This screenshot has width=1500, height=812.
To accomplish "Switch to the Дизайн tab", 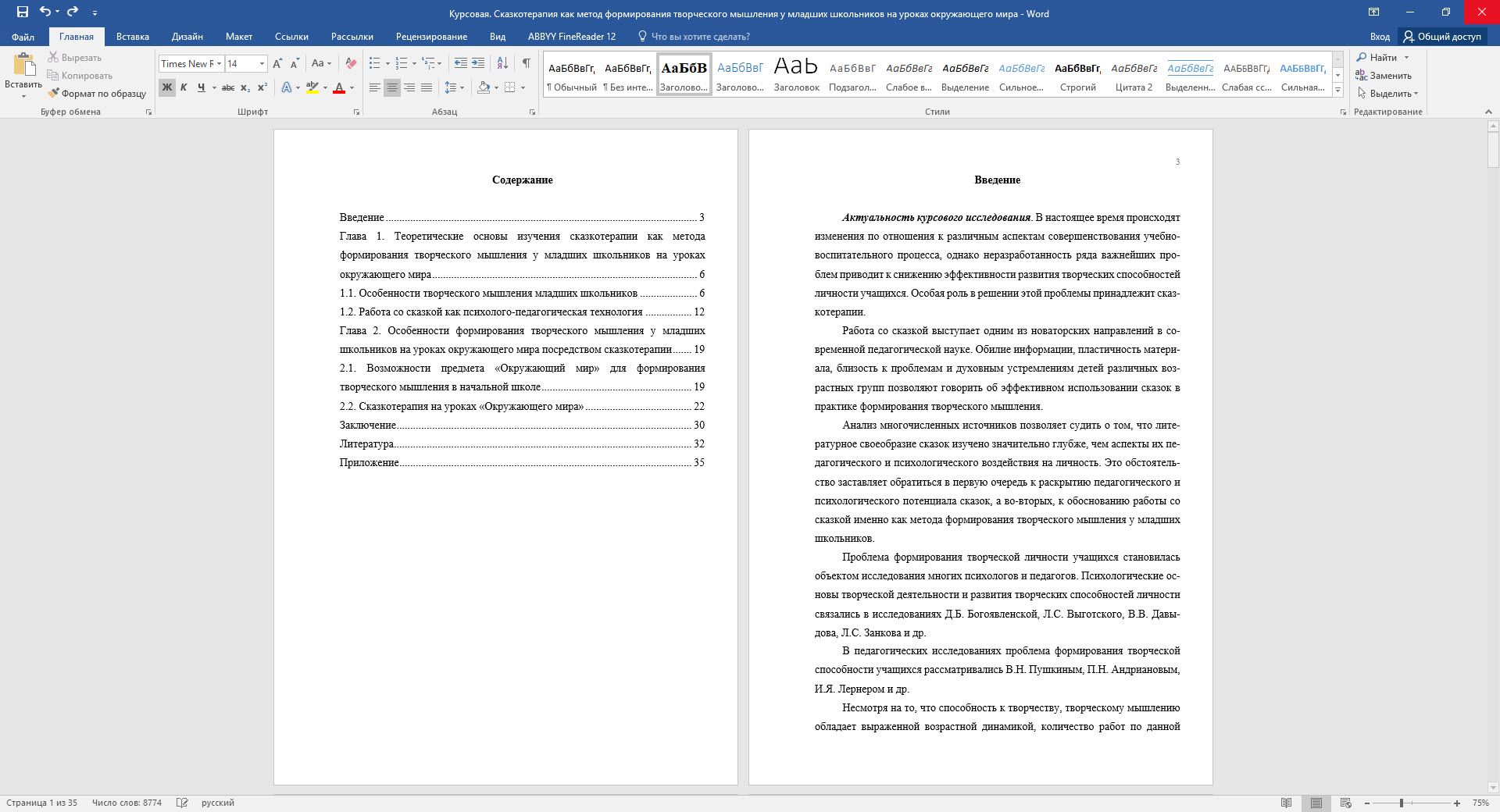I will click(x=187, y=37).
